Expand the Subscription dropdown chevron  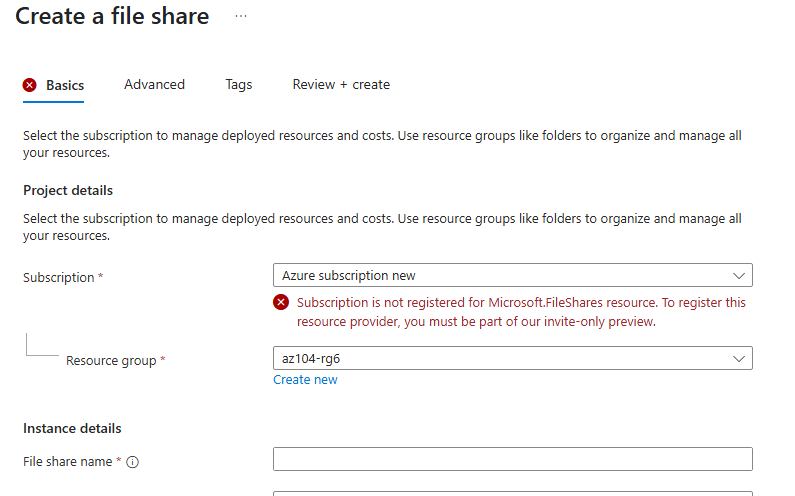click(x=739, y=275)
